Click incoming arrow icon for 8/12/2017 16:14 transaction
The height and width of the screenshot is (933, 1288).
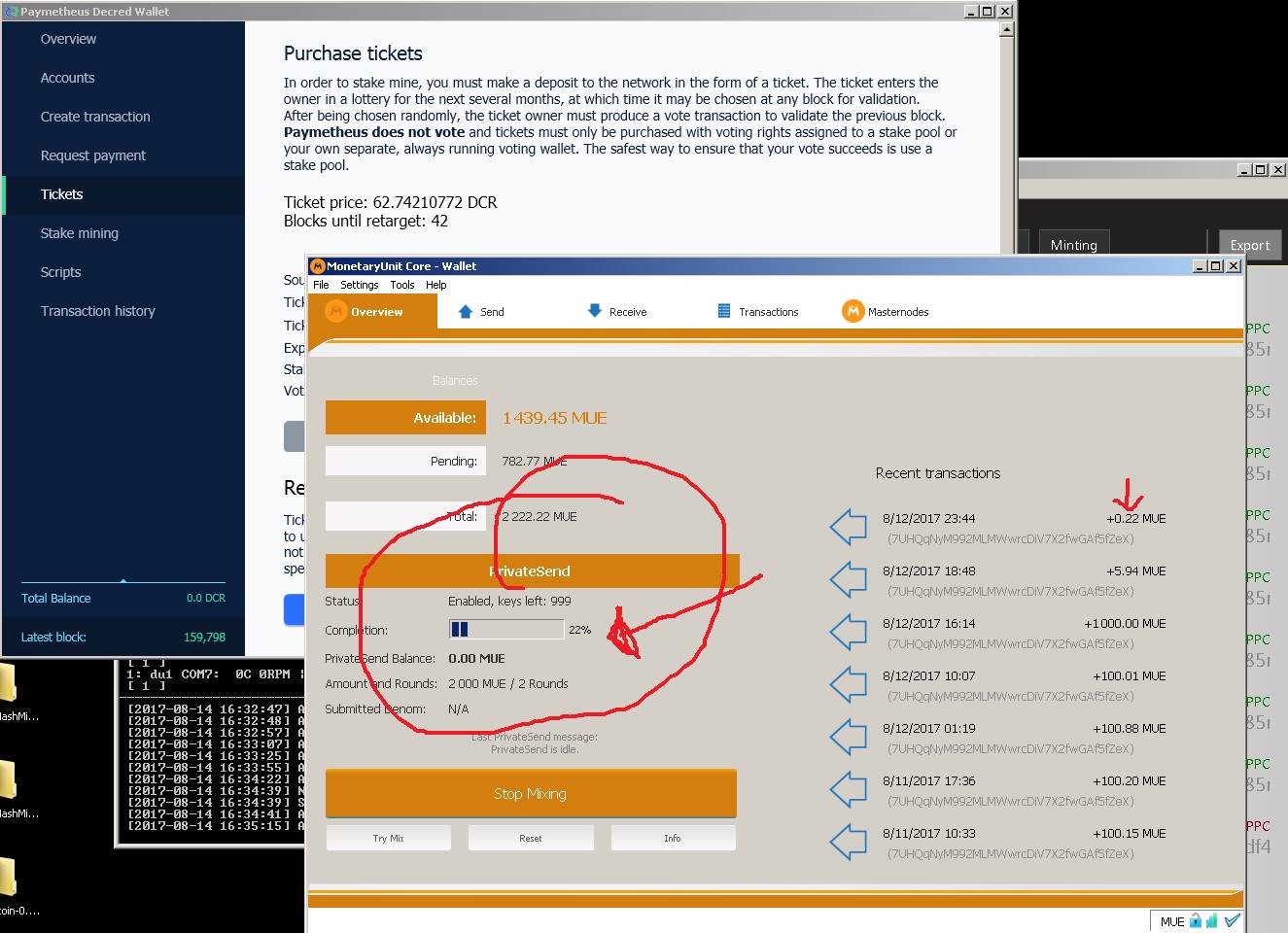[849, 632]
